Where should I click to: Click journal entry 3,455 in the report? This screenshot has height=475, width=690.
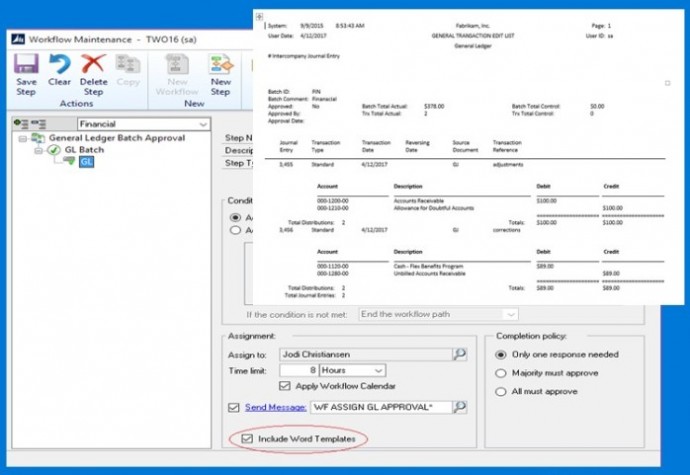click(x=286, y=164)
